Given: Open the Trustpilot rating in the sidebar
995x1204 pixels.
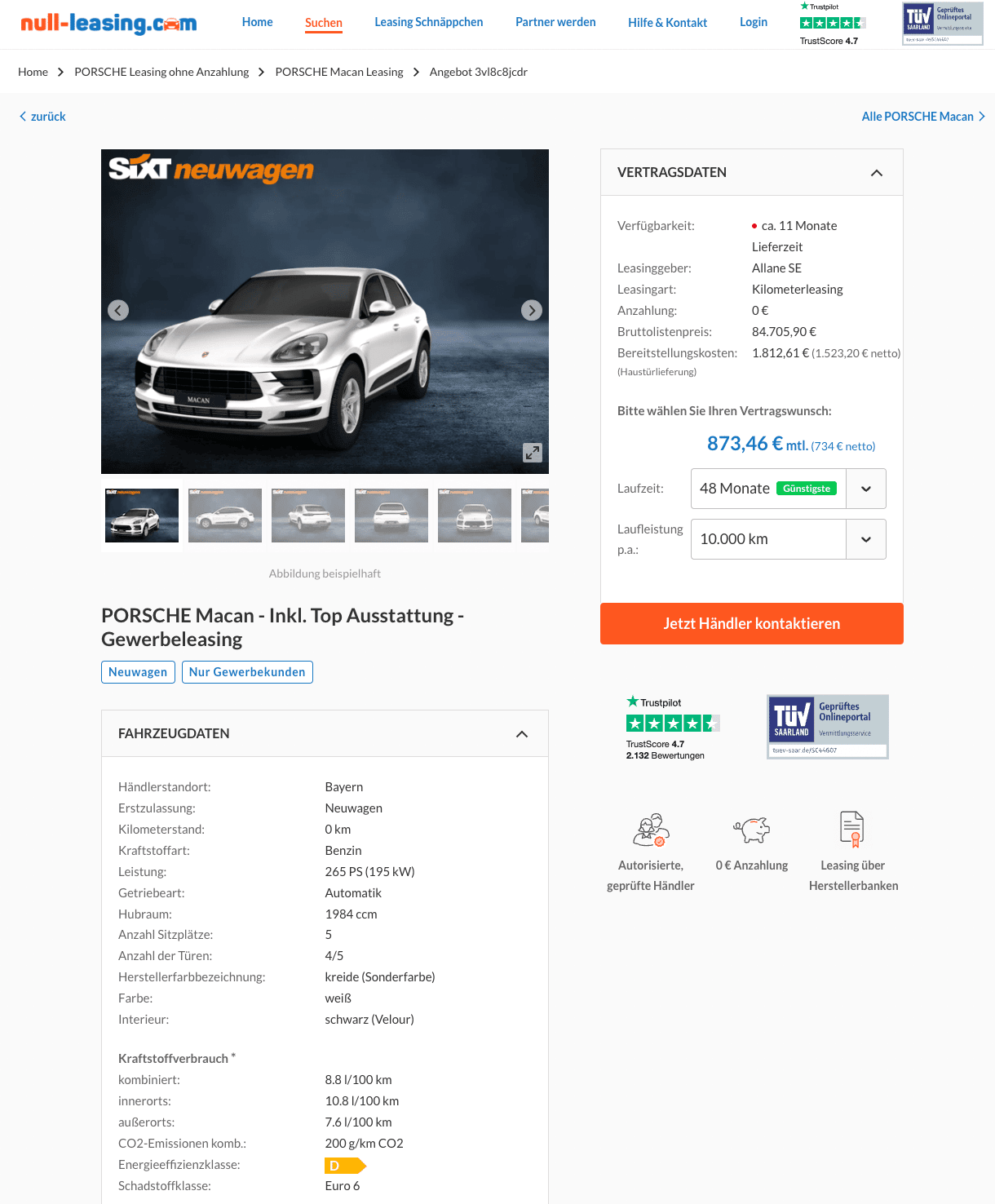Looking at the screenshot, I should 673,727.
